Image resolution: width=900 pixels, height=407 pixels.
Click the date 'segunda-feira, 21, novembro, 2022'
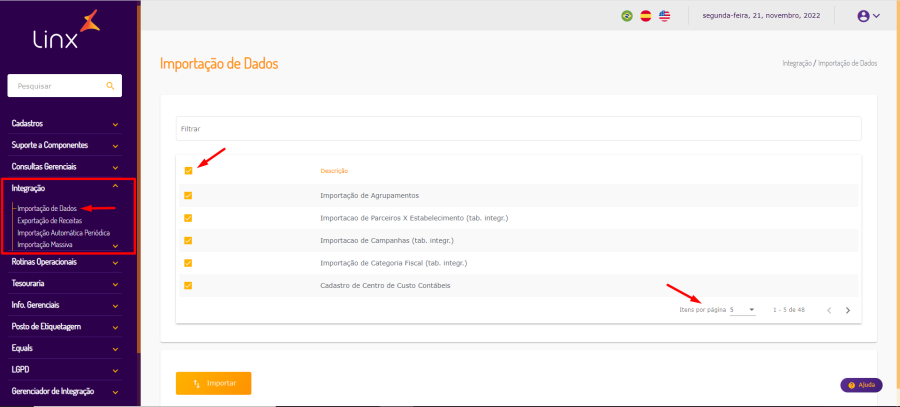(761, 16)
